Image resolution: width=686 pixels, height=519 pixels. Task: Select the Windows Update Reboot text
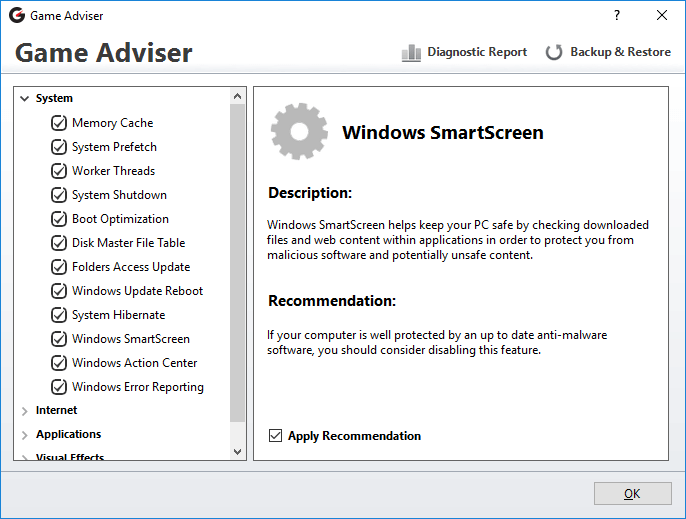(x=137, y=291)
